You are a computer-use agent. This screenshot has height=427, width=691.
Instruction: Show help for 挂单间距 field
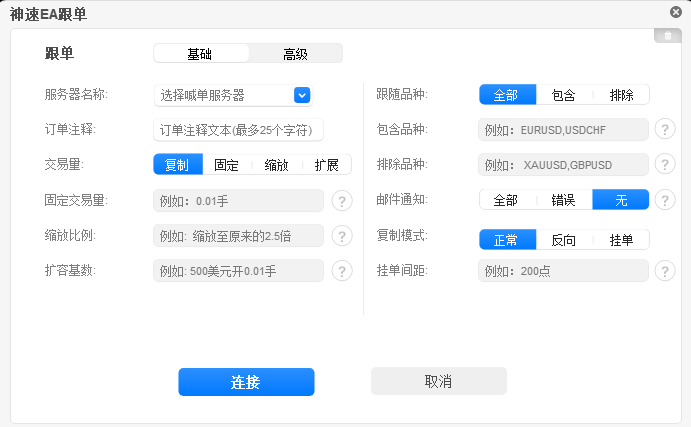click(x=664, y=271)
